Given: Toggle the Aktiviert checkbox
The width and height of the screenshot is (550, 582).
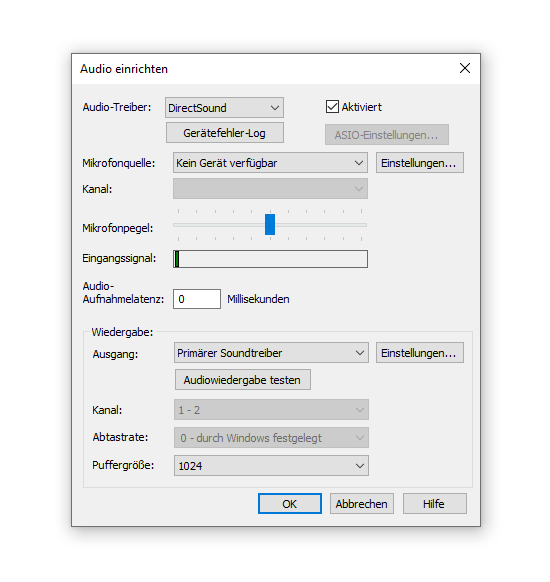Looking at the screenshot, I should pos(332,107).
